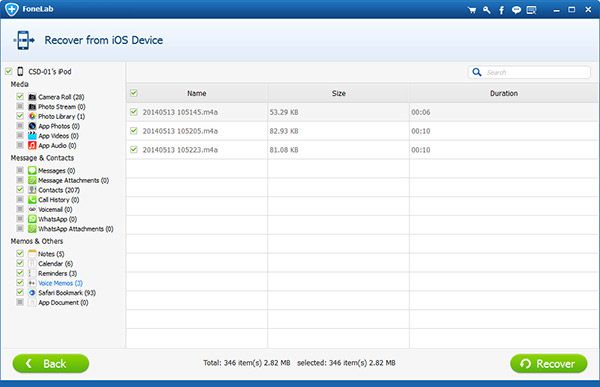Viewport: 600px width, 387px height.
Task: Toggle the Reminders checkbox
Action: click(20, 273)
